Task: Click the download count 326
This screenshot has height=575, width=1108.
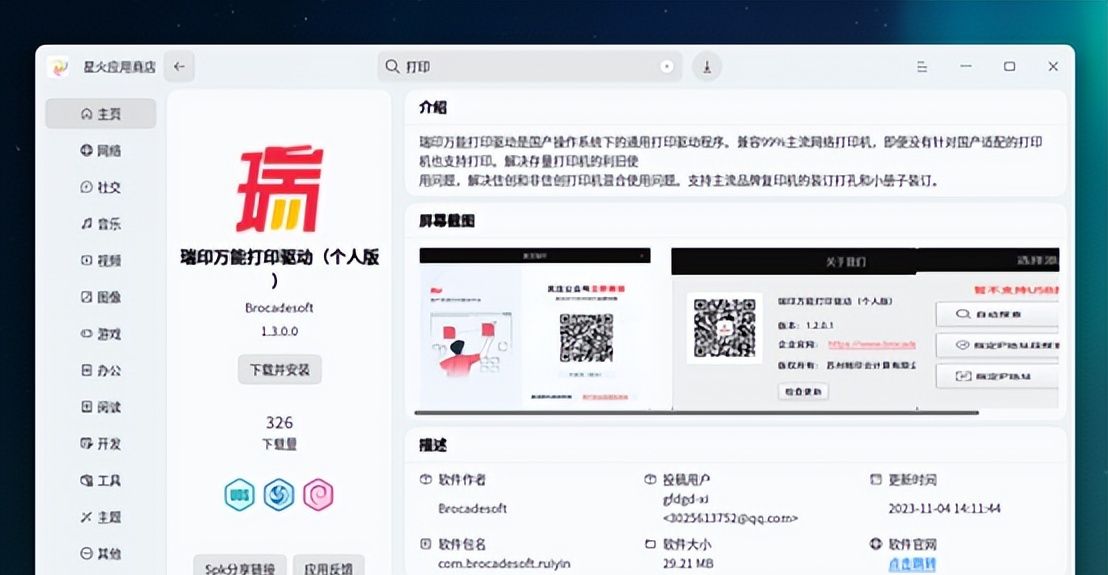Action: (279, 422)
